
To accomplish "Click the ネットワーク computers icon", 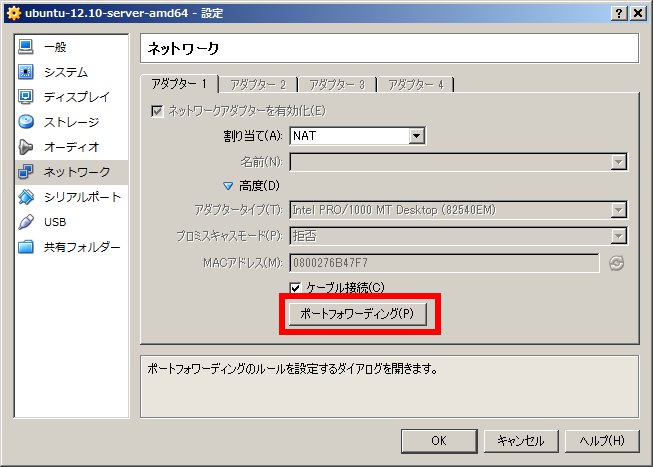I will (26, 172).
